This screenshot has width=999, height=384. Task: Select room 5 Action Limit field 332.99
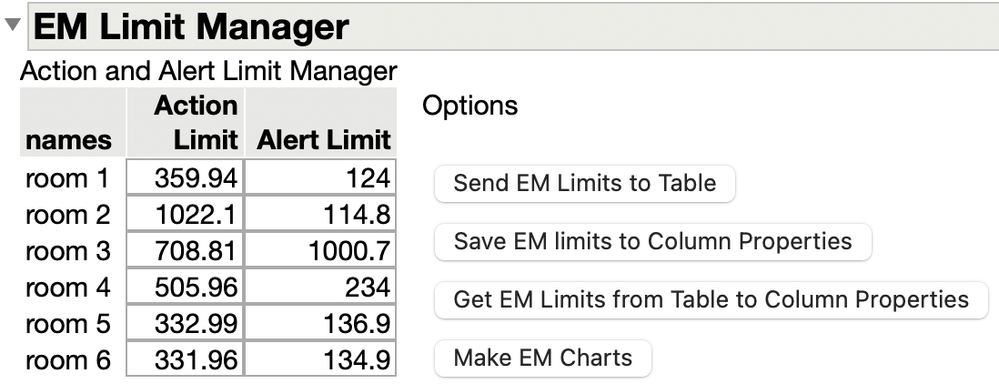pos(185,323)
